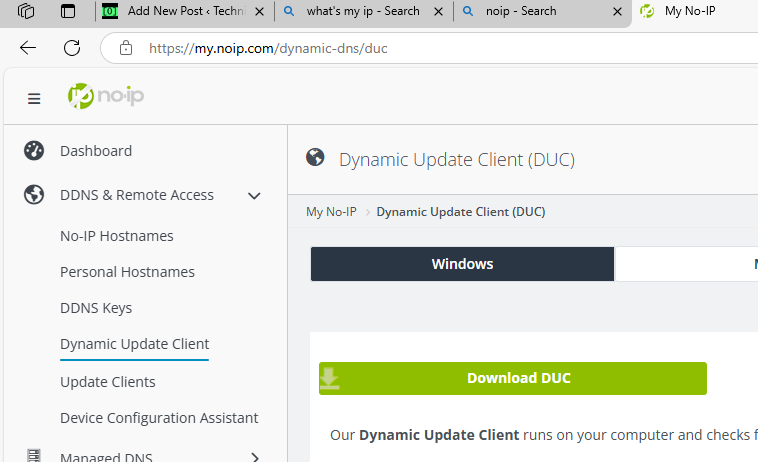This screenshot has height=462, width=758.
Task: Click the globe icon beside the DUC heading
Action: pyautogui.click(x=315, y=157)
